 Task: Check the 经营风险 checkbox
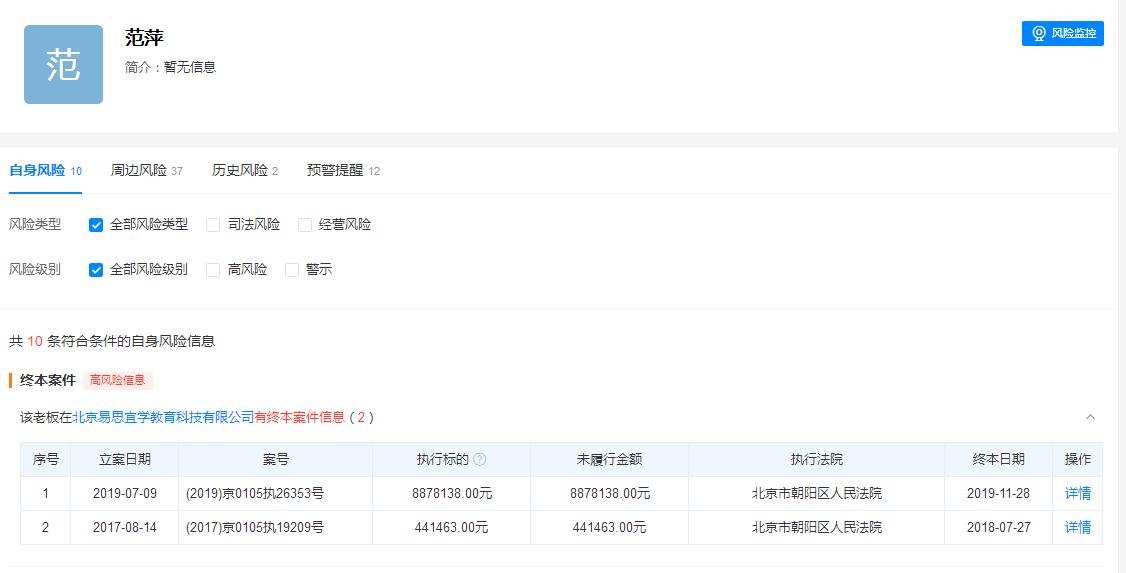[x=304, y=225]
